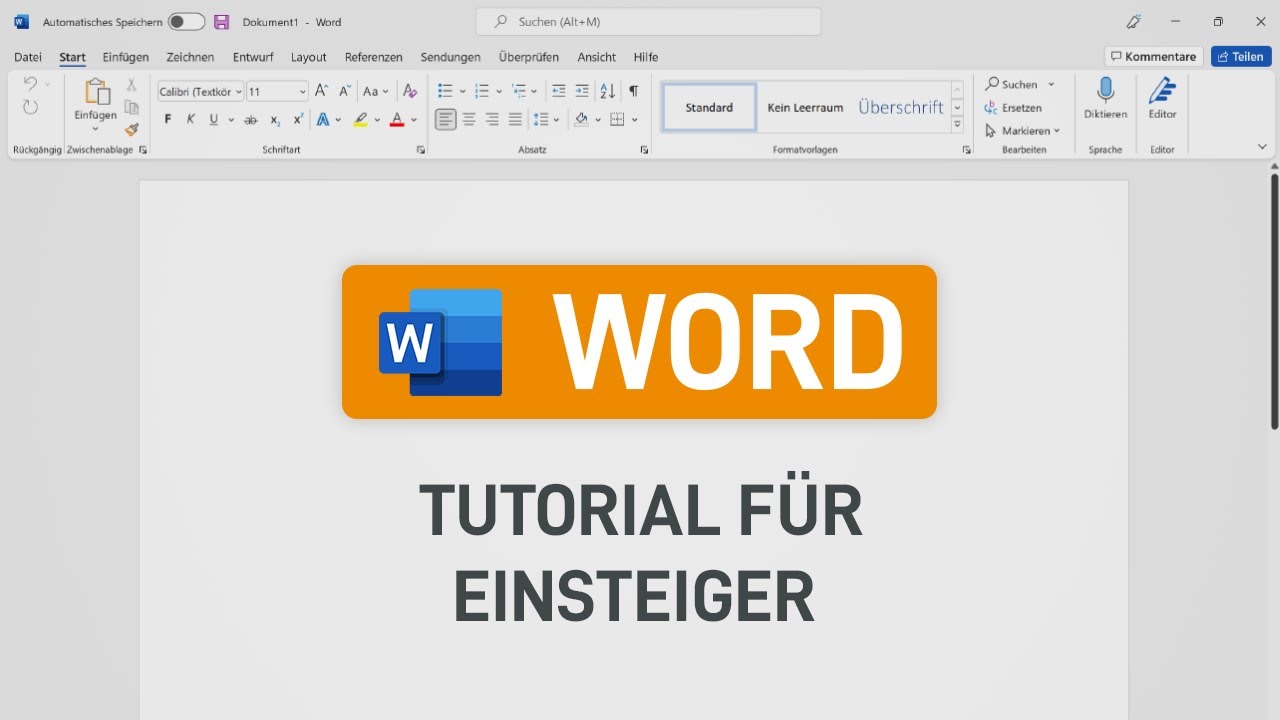The width and height of the screenshot is (1280, 720).
Task: Toggle italic K formatting
Action: pyautogui.click(x=190, y=120)
